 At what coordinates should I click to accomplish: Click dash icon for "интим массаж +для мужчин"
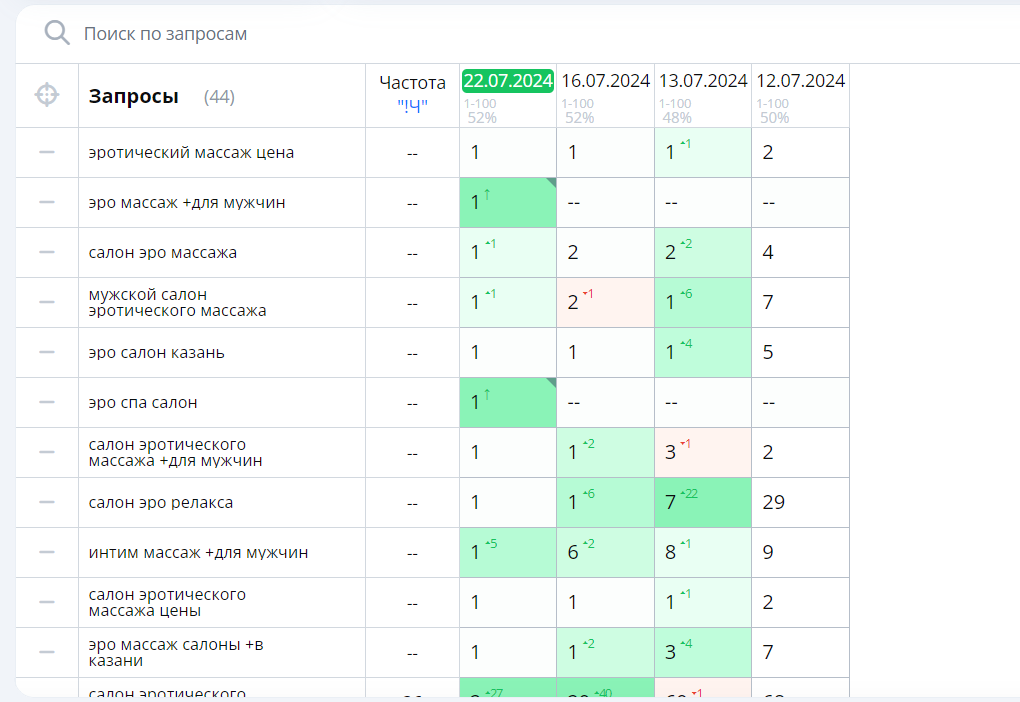pyautogui.click(x=47, y=552)
